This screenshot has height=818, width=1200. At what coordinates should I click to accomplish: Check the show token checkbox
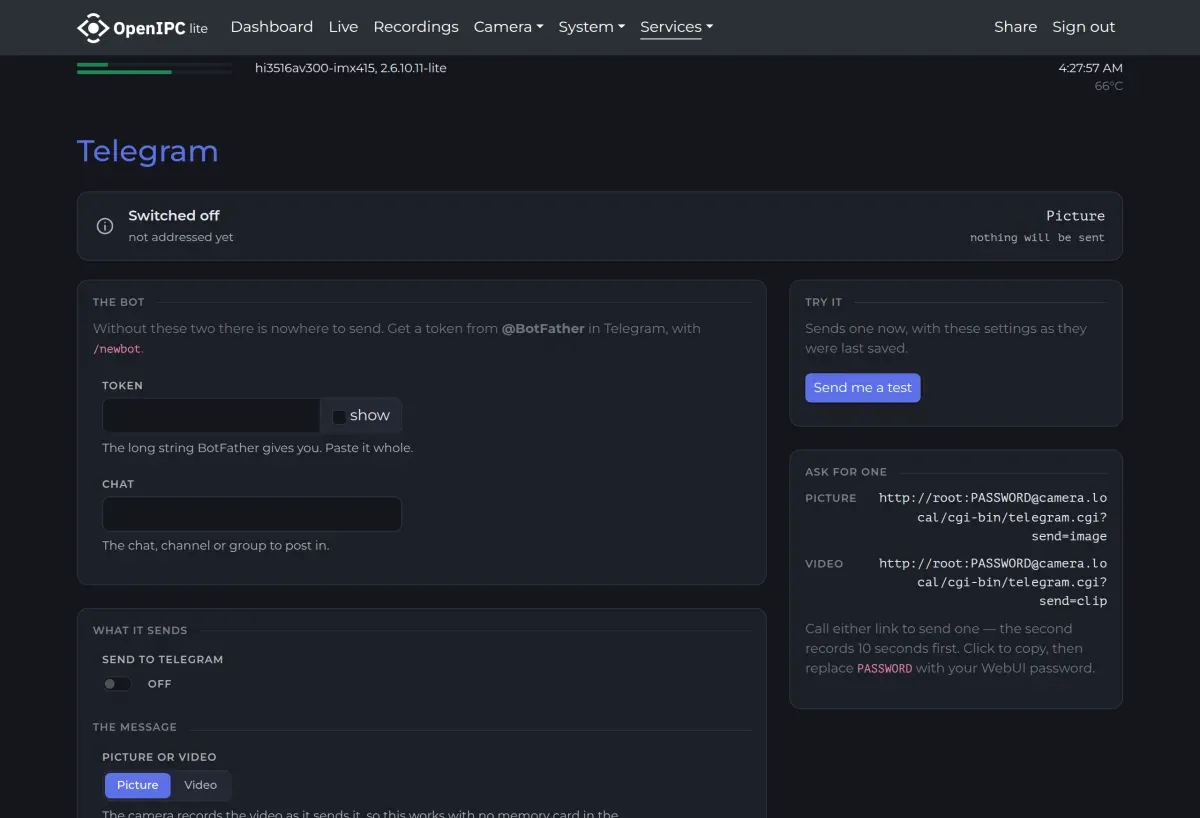339,416
